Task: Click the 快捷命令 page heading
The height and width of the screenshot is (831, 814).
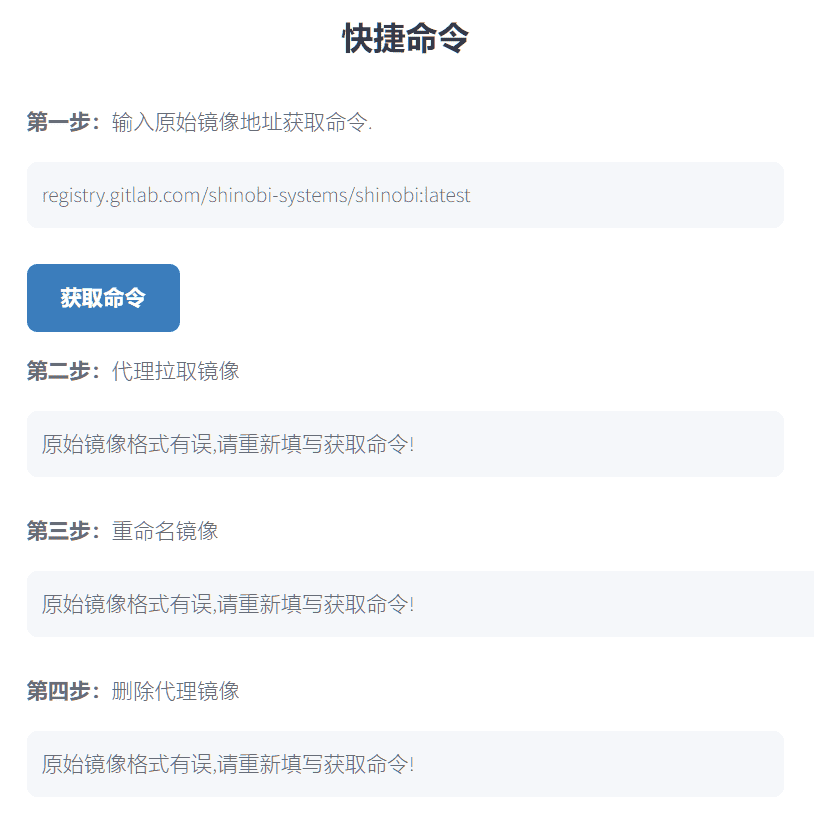Action: tap(405, 38)
